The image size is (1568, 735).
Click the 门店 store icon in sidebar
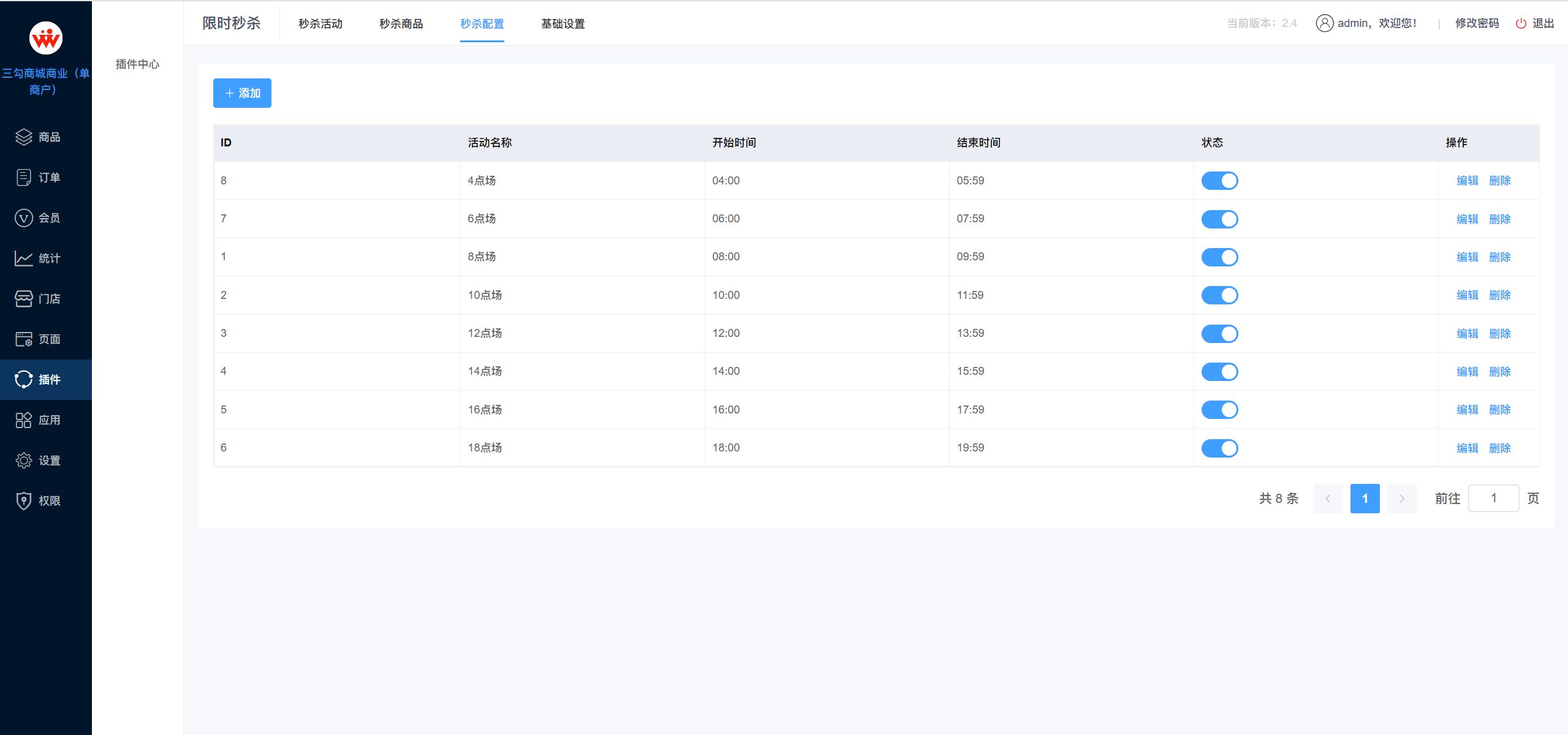click(24, 299)
